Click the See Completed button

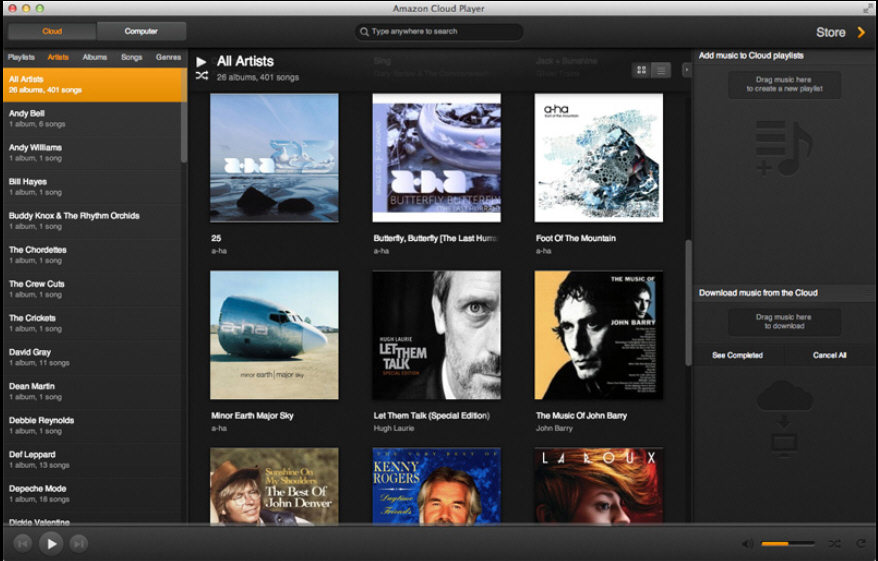tap(737, 355)
